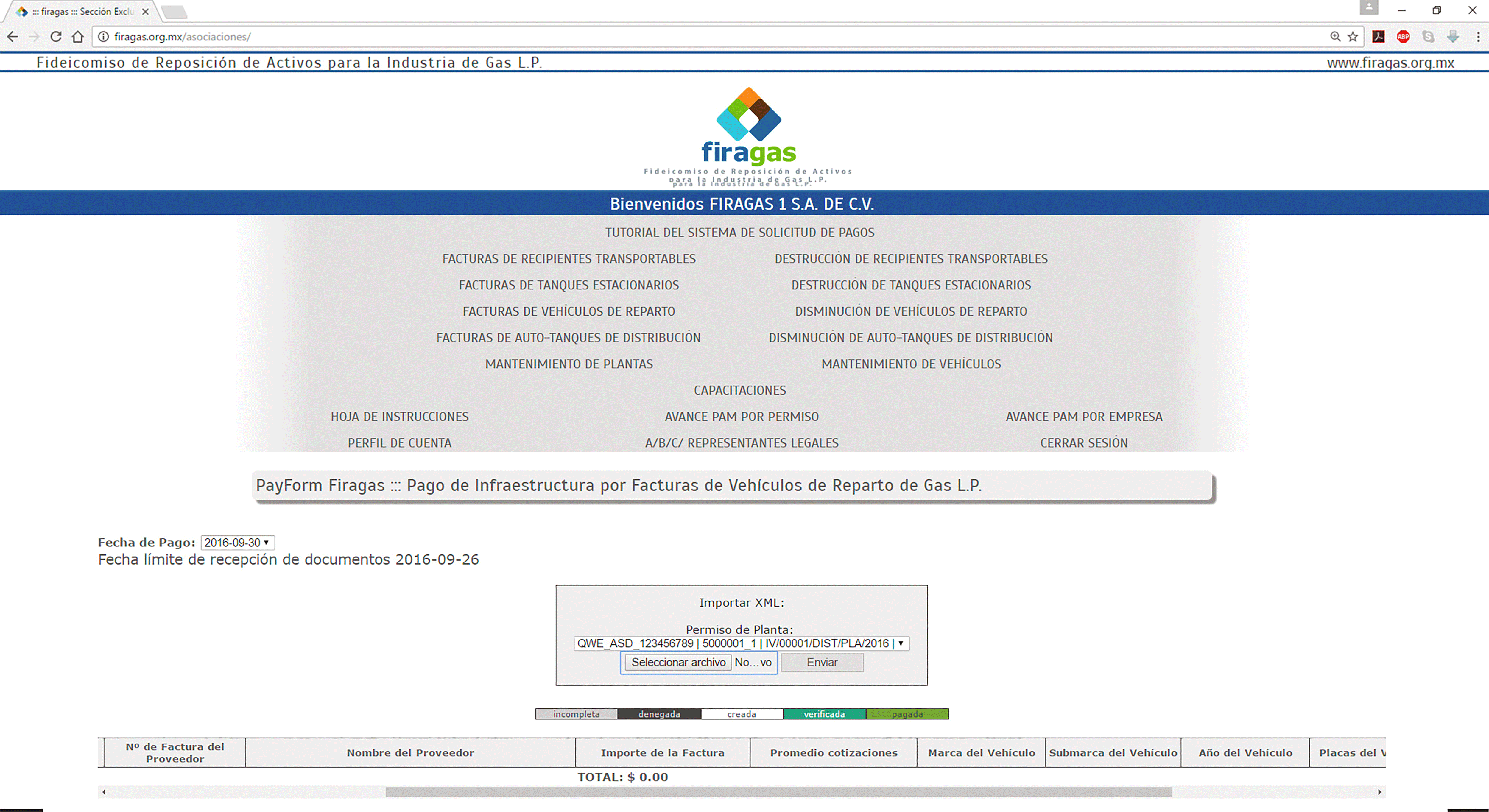Expand the Permiso de Planta dropdown
Screen dimensions: 1489x812
[741, 643]
